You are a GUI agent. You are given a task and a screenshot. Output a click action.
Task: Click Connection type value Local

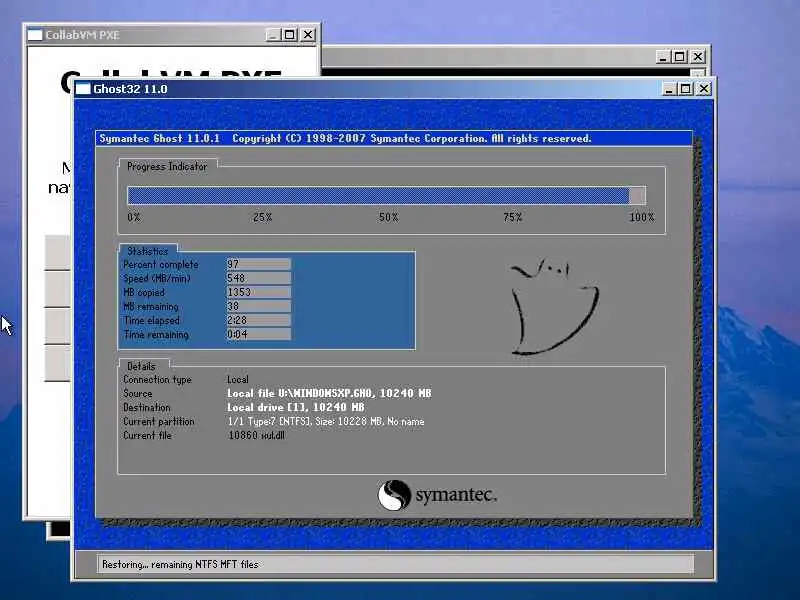click(x=238, y=380)
